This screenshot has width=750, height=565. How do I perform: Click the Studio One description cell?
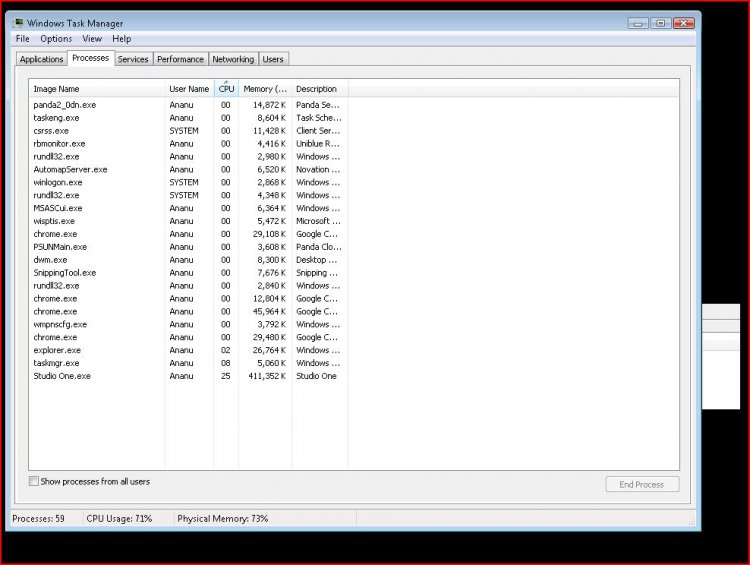click(316, 376)
